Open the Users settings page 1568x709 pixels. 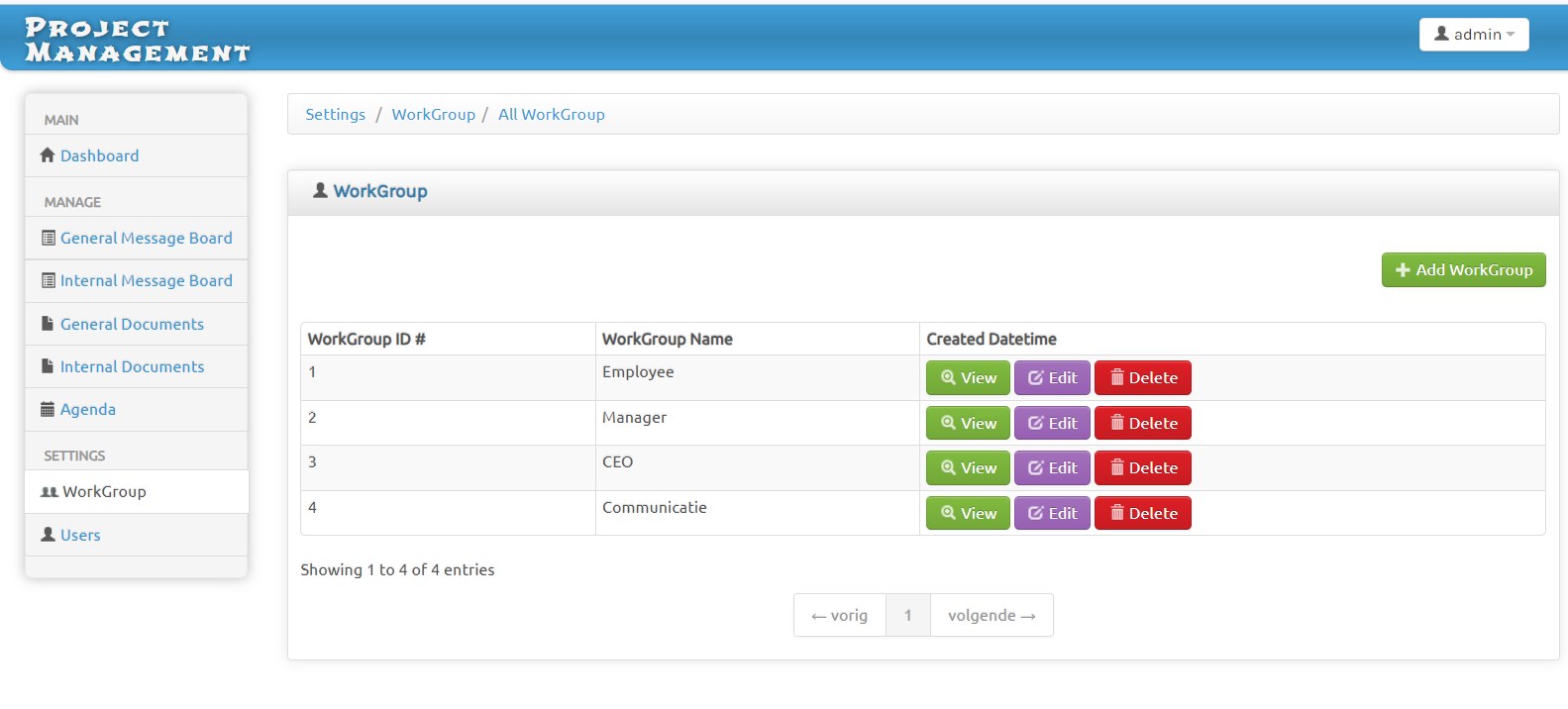point(80,535)
